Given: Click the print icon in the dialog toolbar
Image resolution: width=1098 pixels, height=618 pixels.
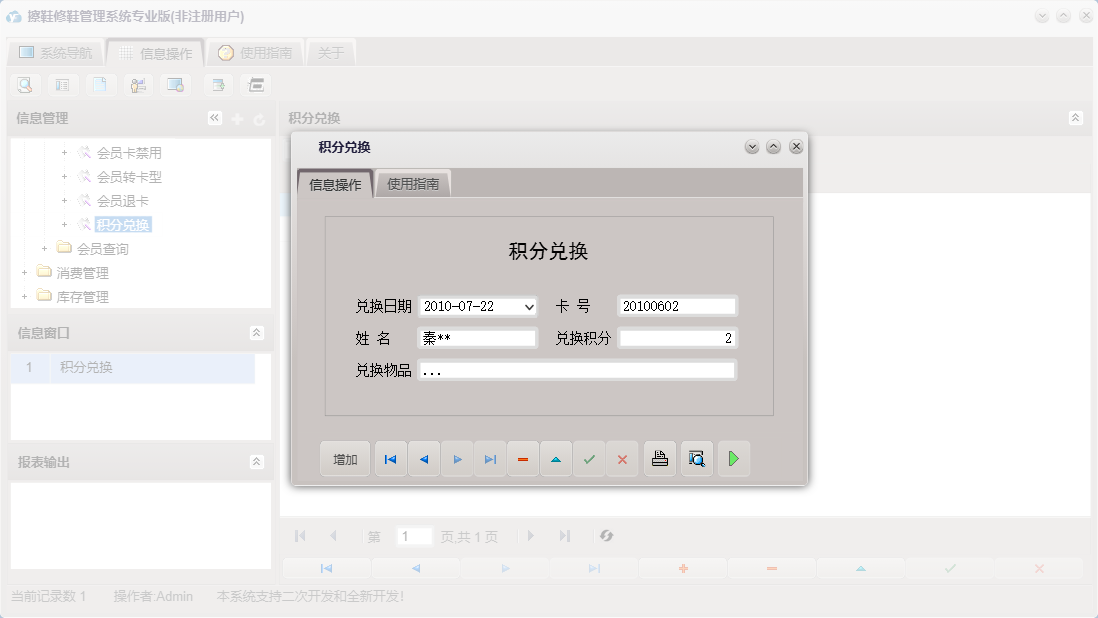Looking at the screenshot, I should point(660,458).
